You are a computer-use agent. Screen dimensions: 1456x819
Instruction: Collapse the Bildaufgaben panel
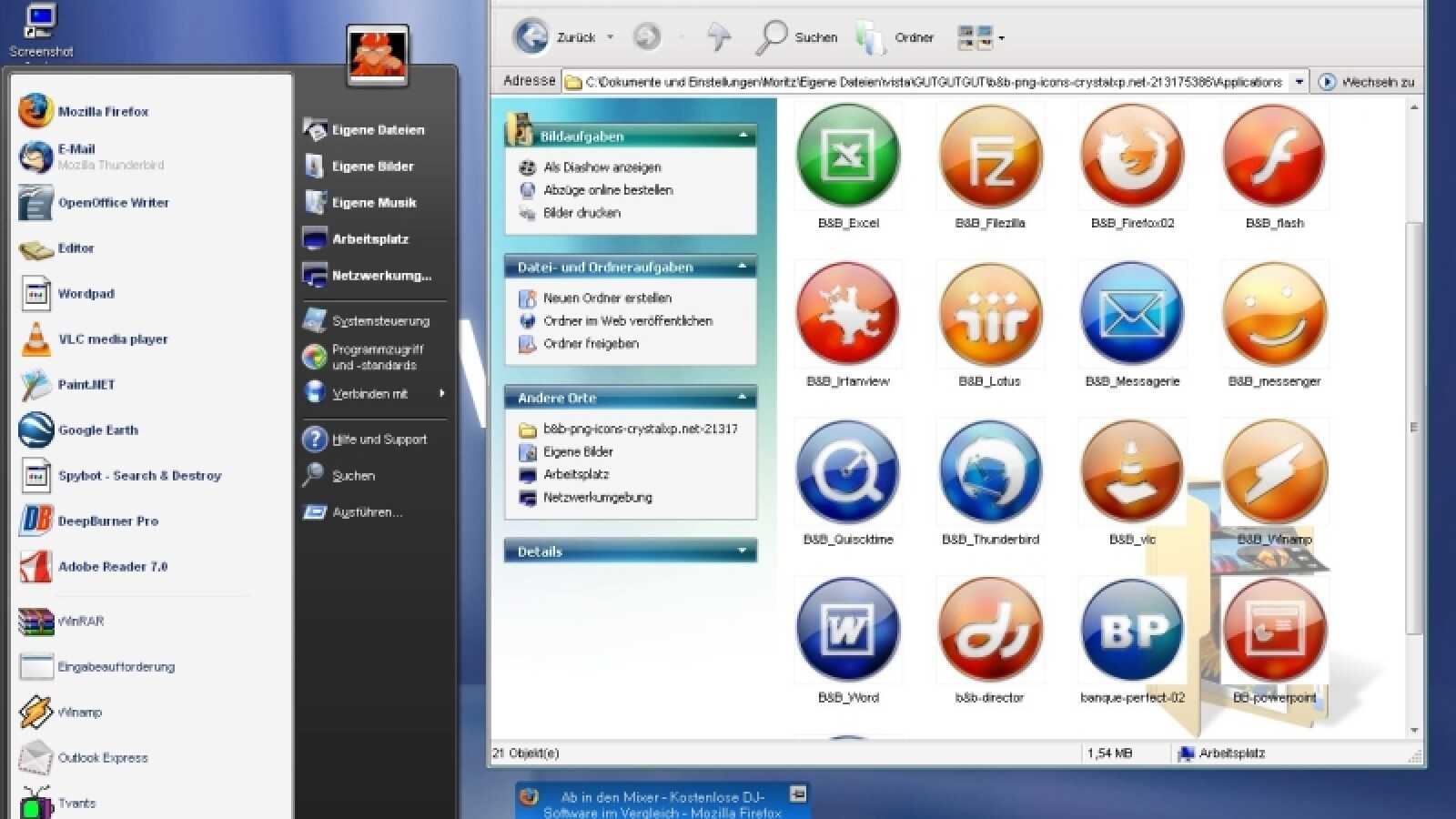[743, 136]
